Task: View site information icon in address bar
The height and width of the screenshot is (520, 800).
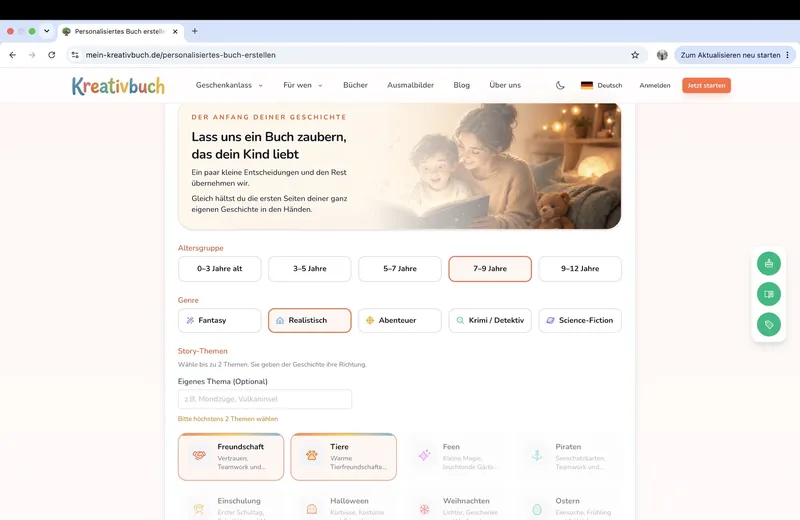Action: click(x=75, y=55)
